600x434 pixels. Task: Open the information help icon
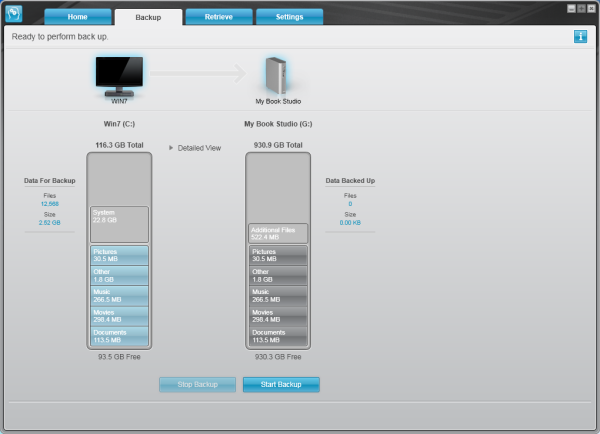[580, 37]
